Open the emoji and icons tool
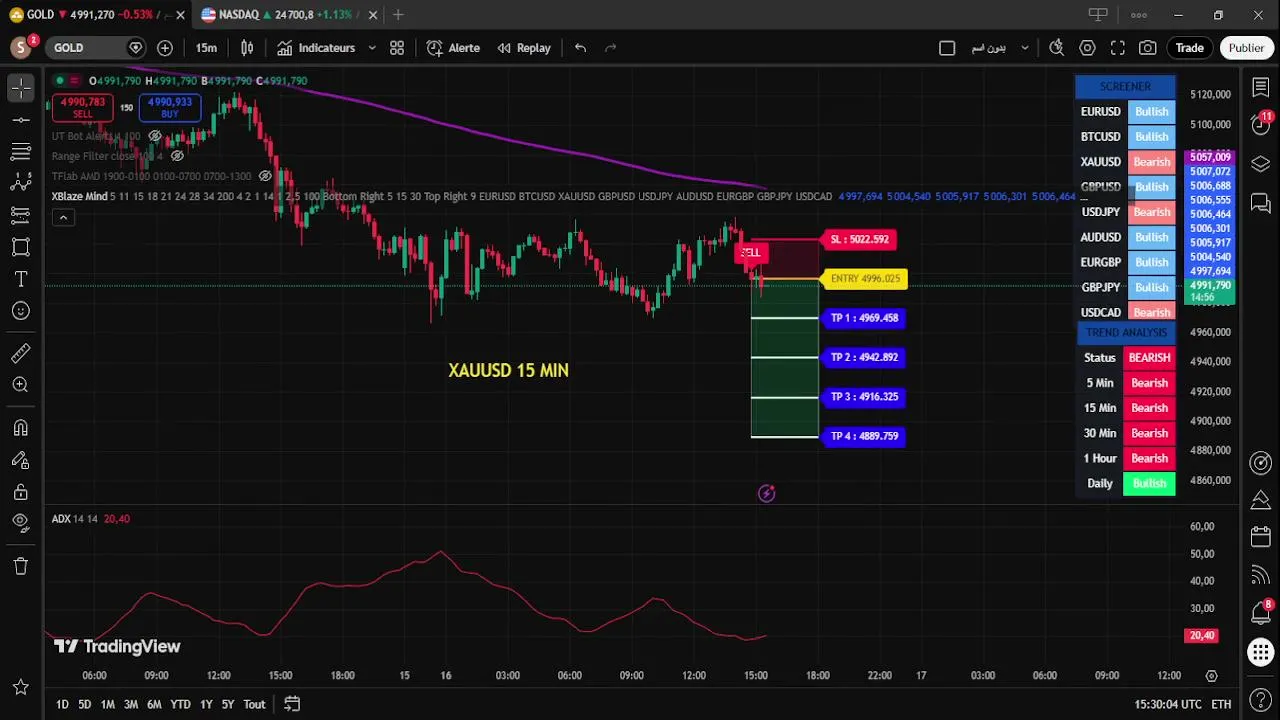Image resolution: width=1280 pixels, height=720 pixels. point(20,311)
